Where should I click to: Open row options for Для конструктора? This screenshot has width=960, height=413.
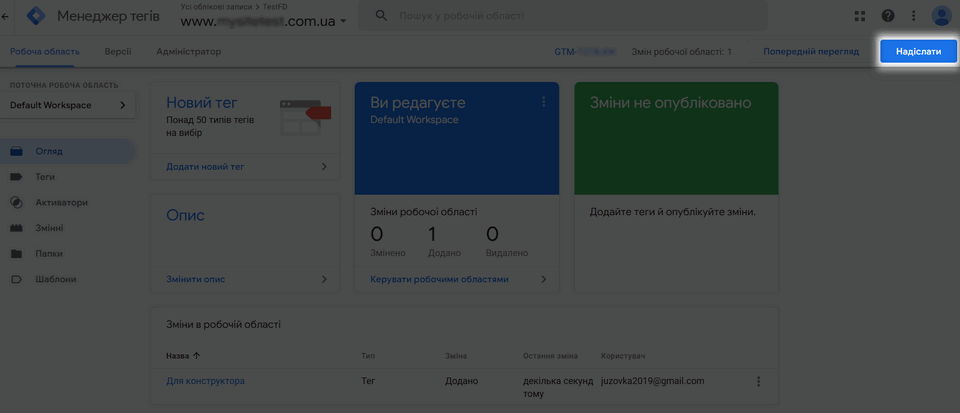click(758, 381)
